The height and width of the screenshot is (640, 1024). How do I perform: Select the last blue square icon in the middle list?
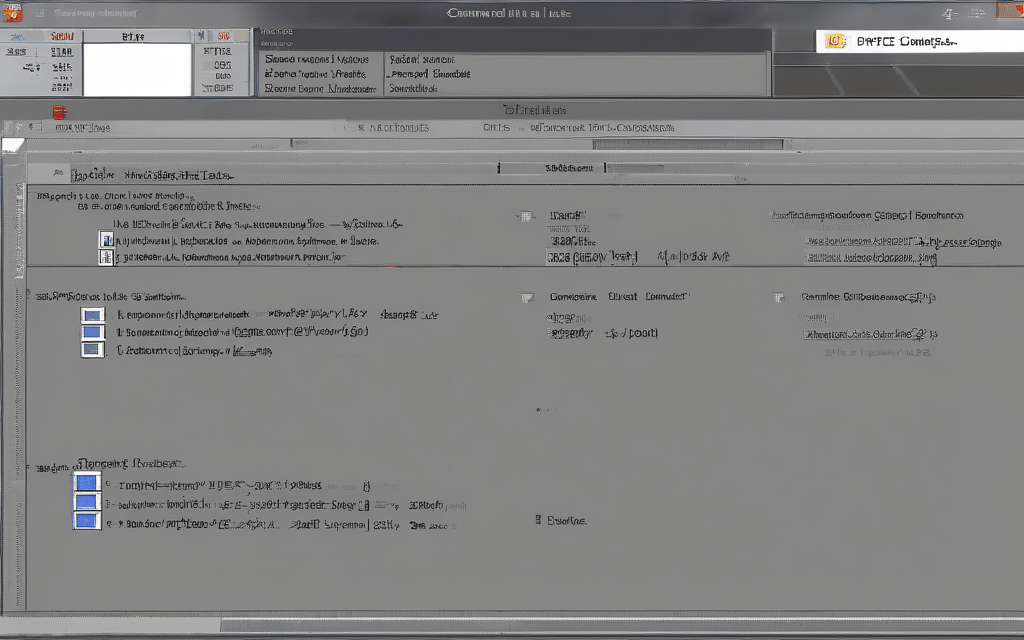92,350
